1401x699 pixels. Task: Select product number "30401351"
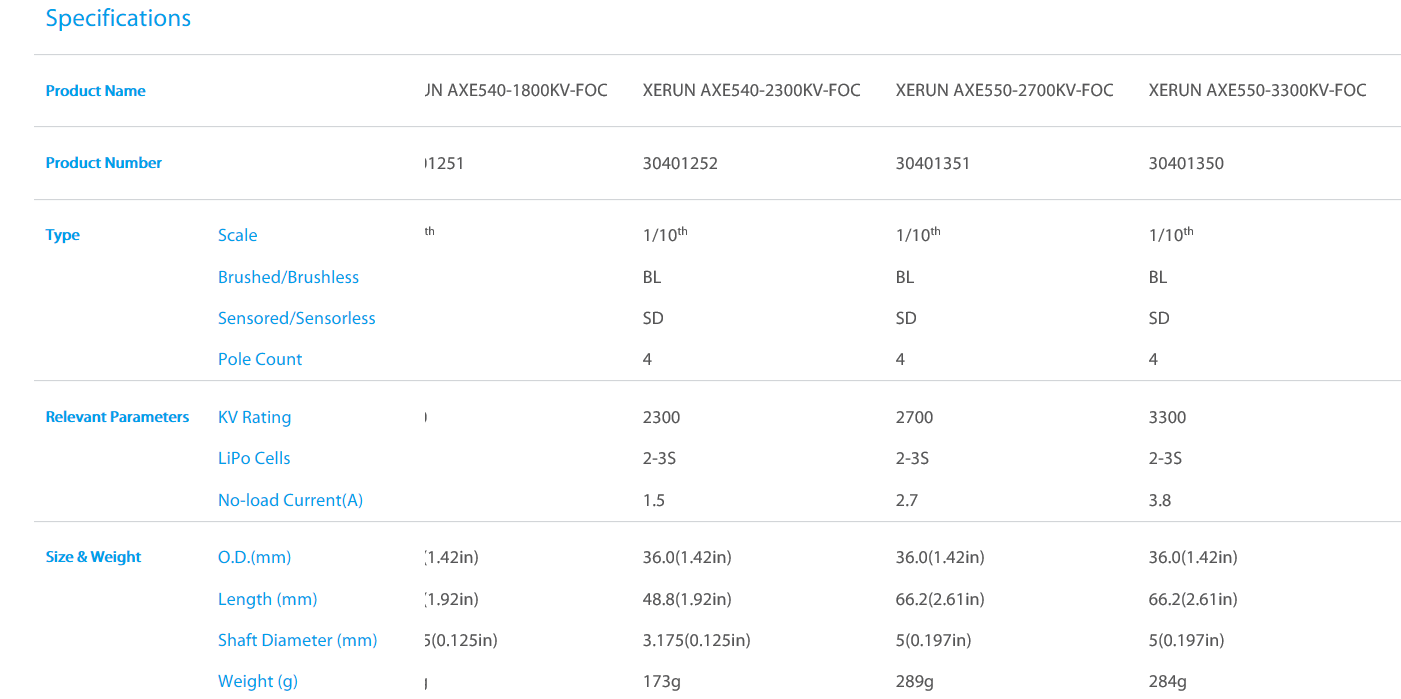pyautogui.click(x=933, y=163)
